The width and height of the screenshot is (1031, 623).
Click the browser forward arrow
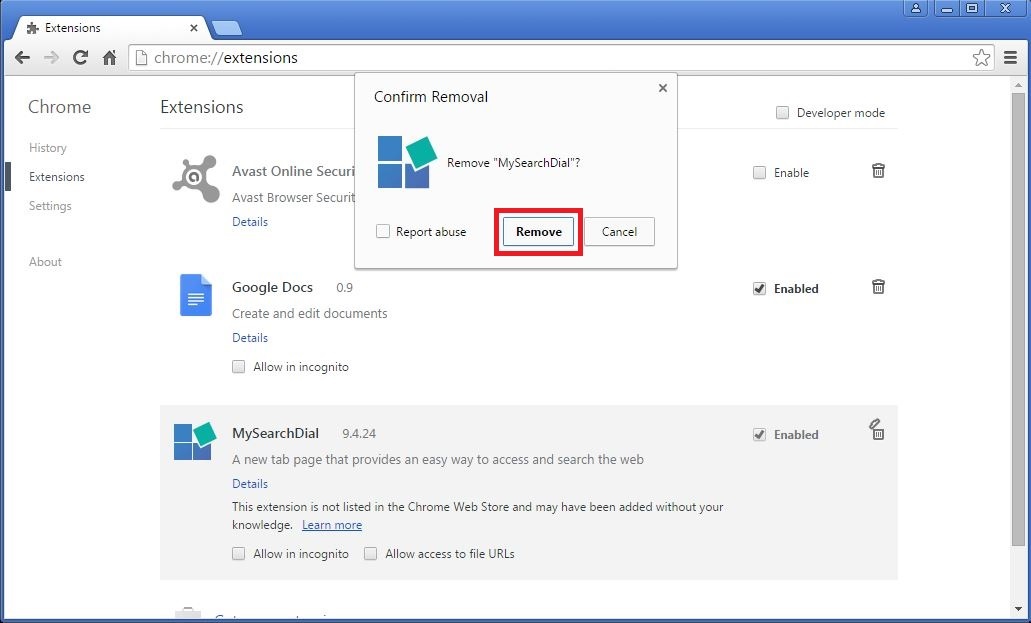pyautogui.click(x=51, y=58)
